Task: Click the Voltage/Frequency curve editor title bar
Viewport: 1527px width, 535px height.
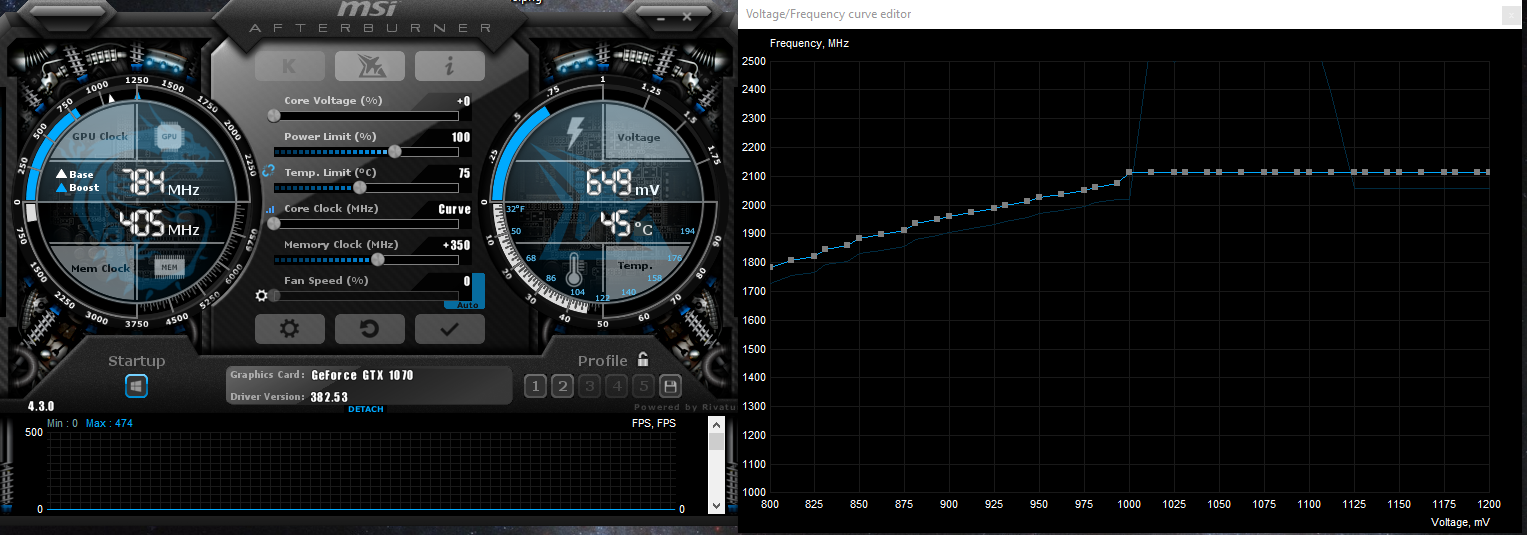Action: 1132,14
